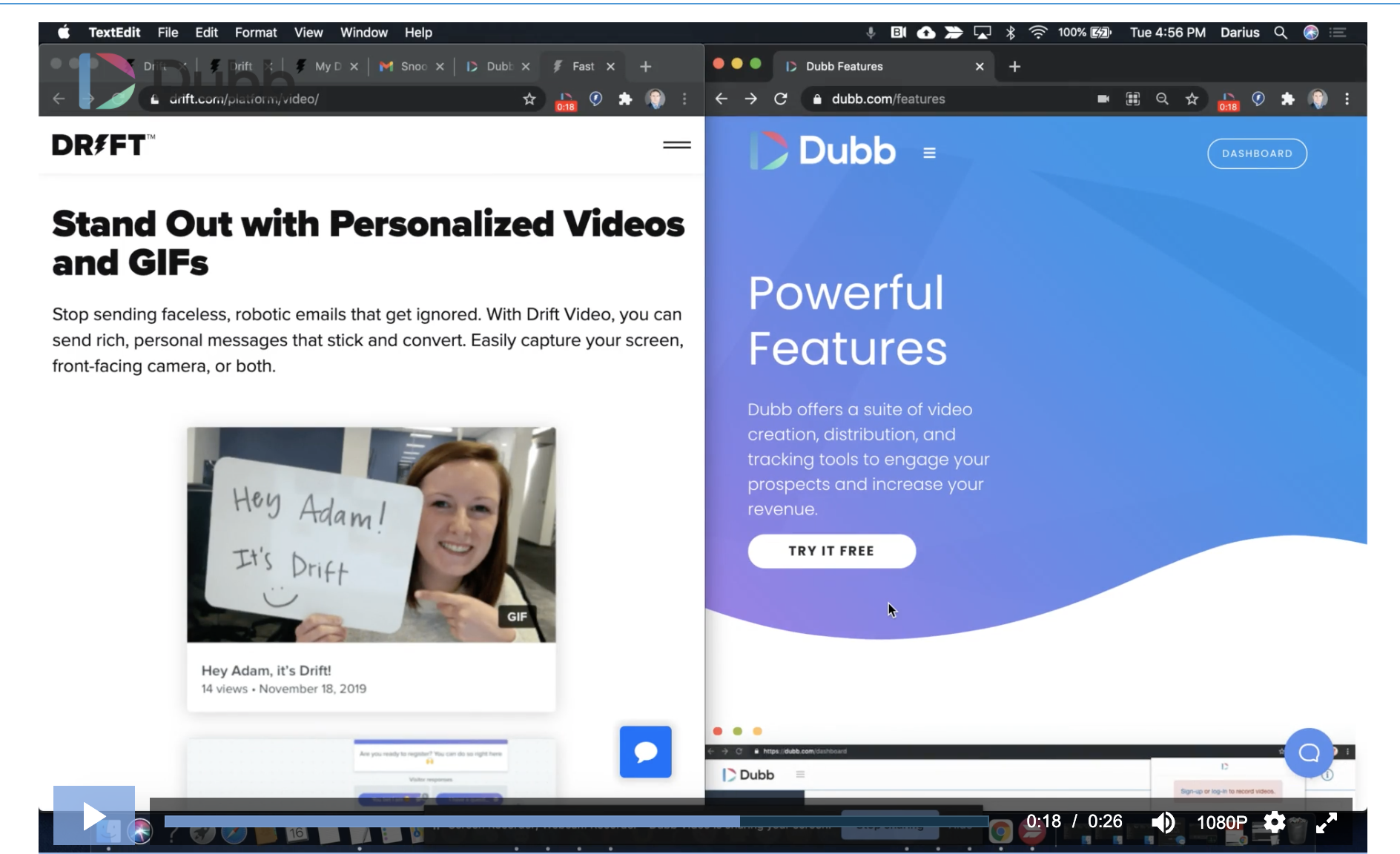Open Chrome three-dot menu in Dubb window
The width and height of the screenshot is (1400, 854).
pyautogui.click(x=1347, y=99)
